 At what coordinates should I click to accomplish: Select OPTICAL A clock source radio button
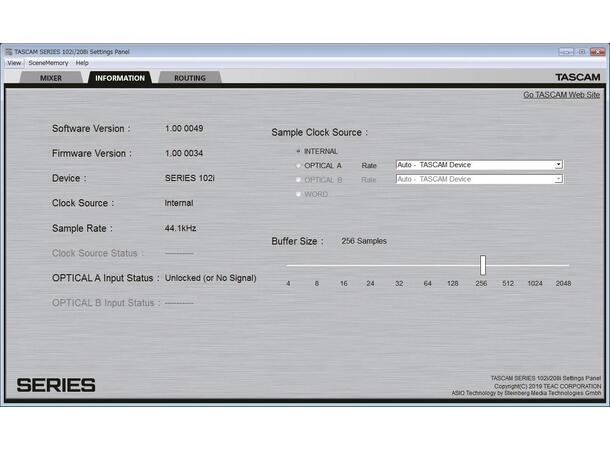coord(299,166)
